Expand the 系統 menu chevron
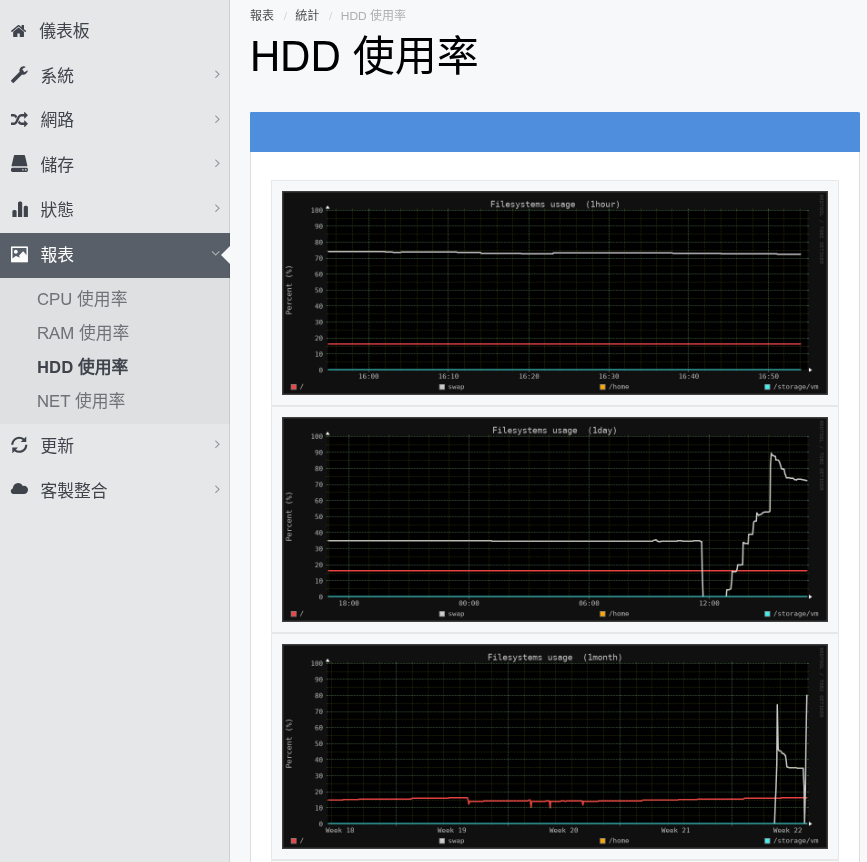 pyautogui.click(x=217, y=74)
